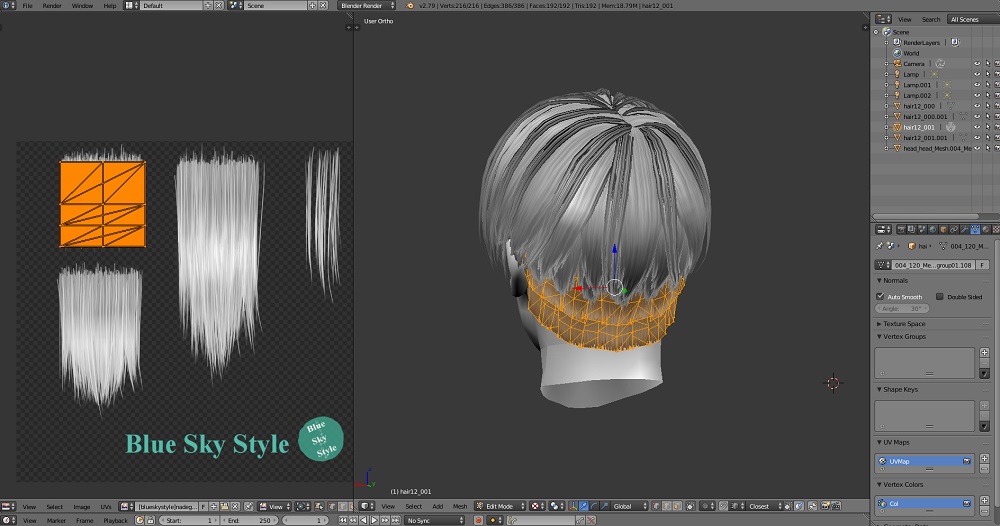Add new UV map with plus button
The image size is (1000, 526).
point(985,458)
